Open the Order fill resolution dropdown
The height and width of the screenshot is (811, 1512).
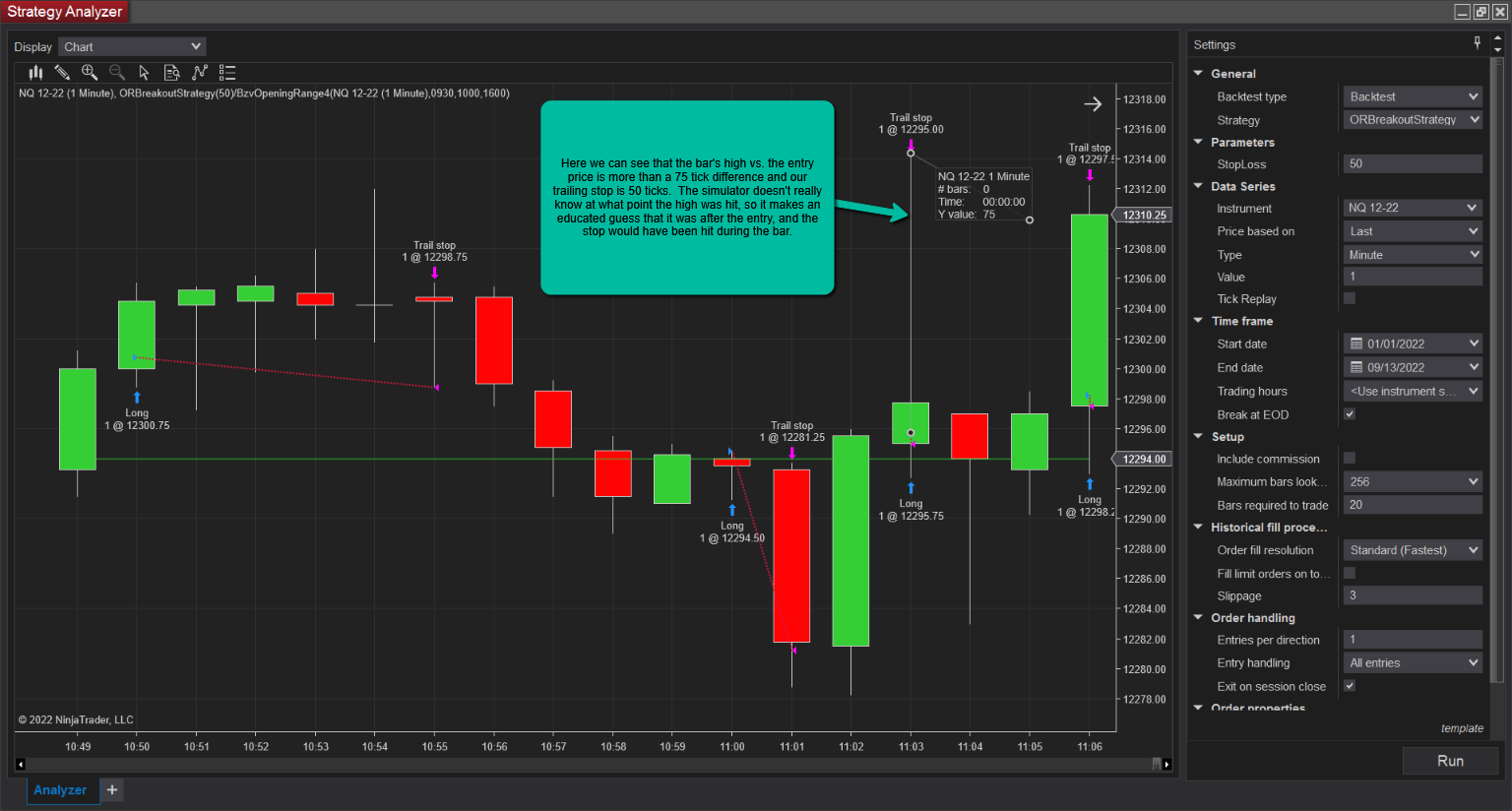[1413, 550]
